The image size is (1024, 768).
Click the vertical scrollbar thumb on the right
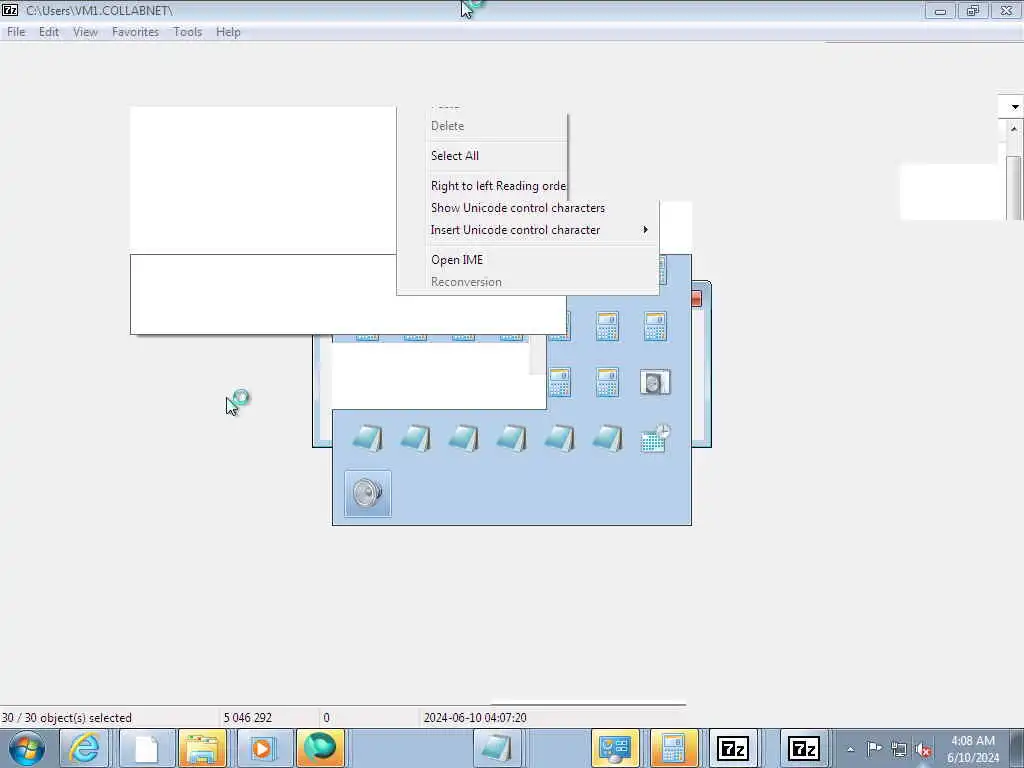(x=1014, y=188)
